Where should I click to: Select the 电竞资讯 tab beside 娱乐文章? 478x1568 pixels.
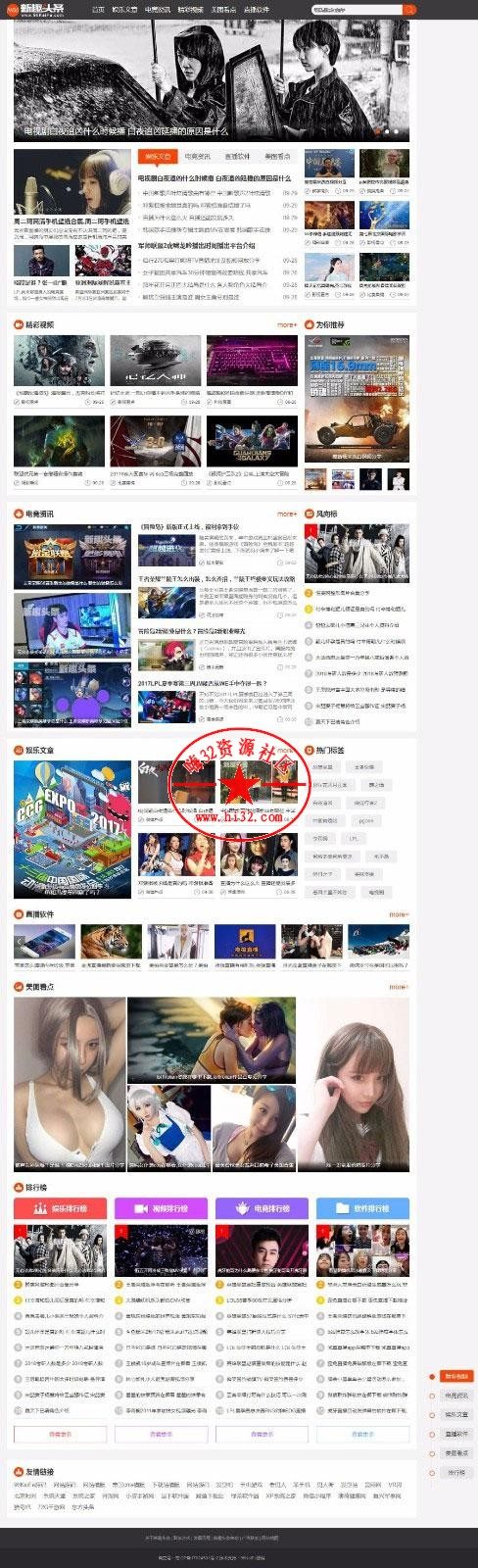point(198,156)
